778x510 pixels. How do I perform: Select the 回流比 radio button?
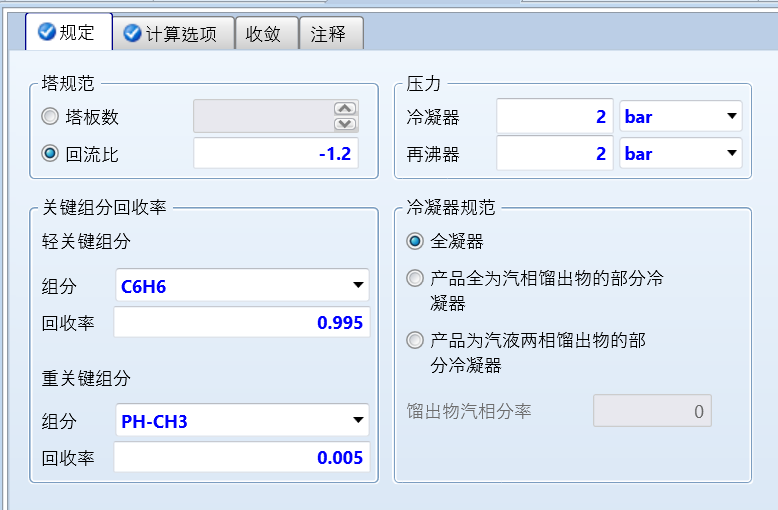(50, 154)
